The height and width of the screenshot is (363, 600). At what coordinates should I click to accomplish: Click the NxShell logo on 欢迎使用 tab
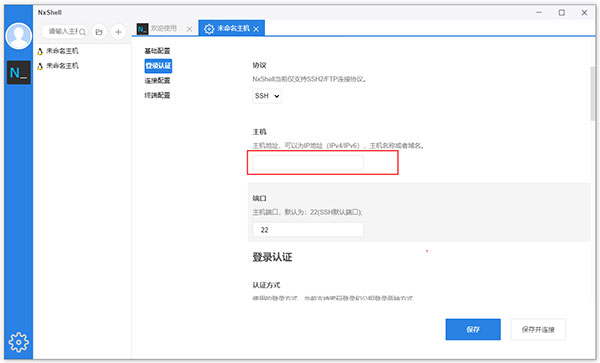142,29
